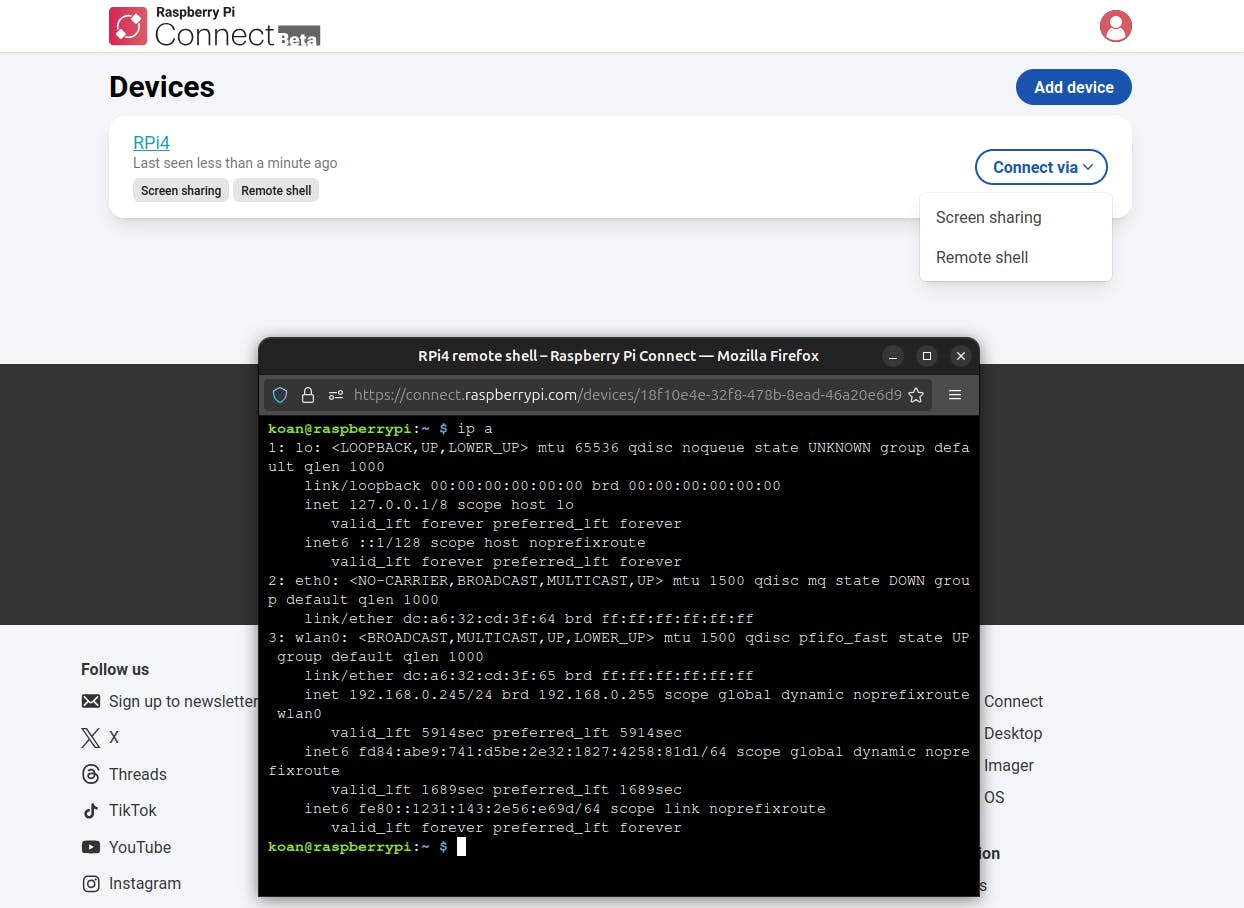The image size is (1244, 908).
Task: Open the X footer link
Action: click(114, 738)
